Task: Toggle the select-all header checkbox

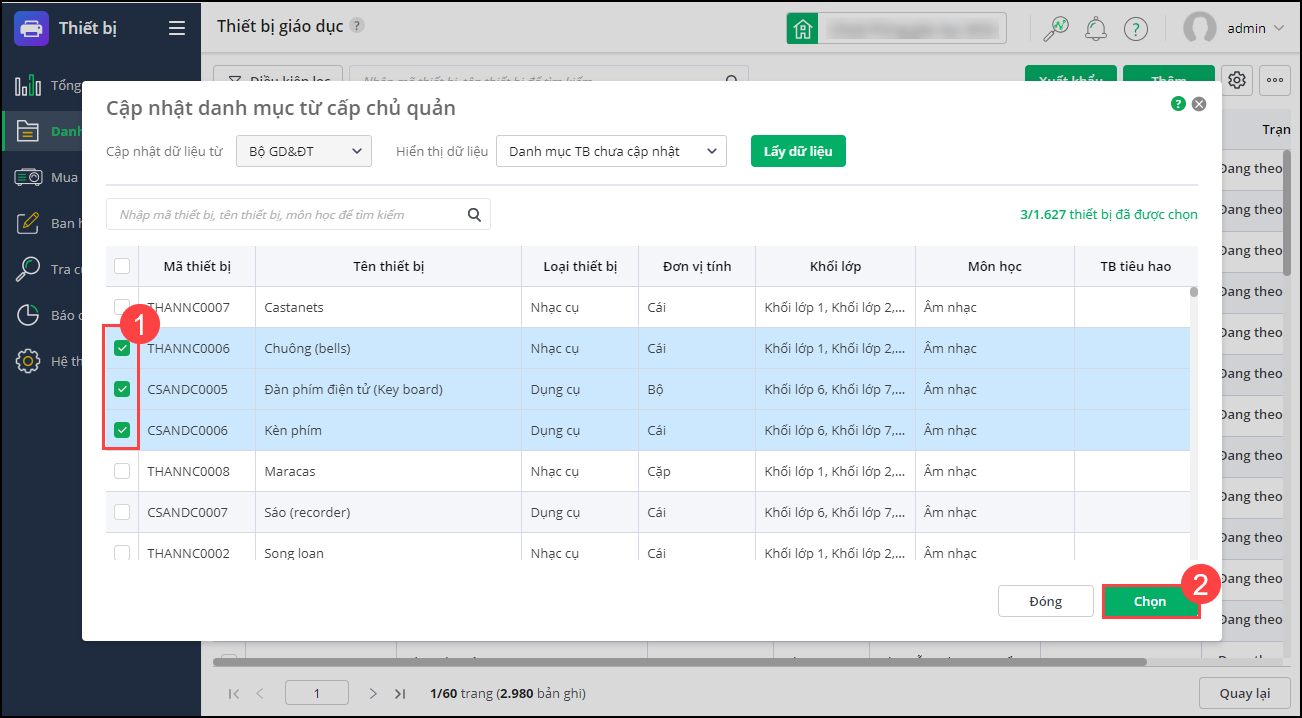Action: pos(122,266)
